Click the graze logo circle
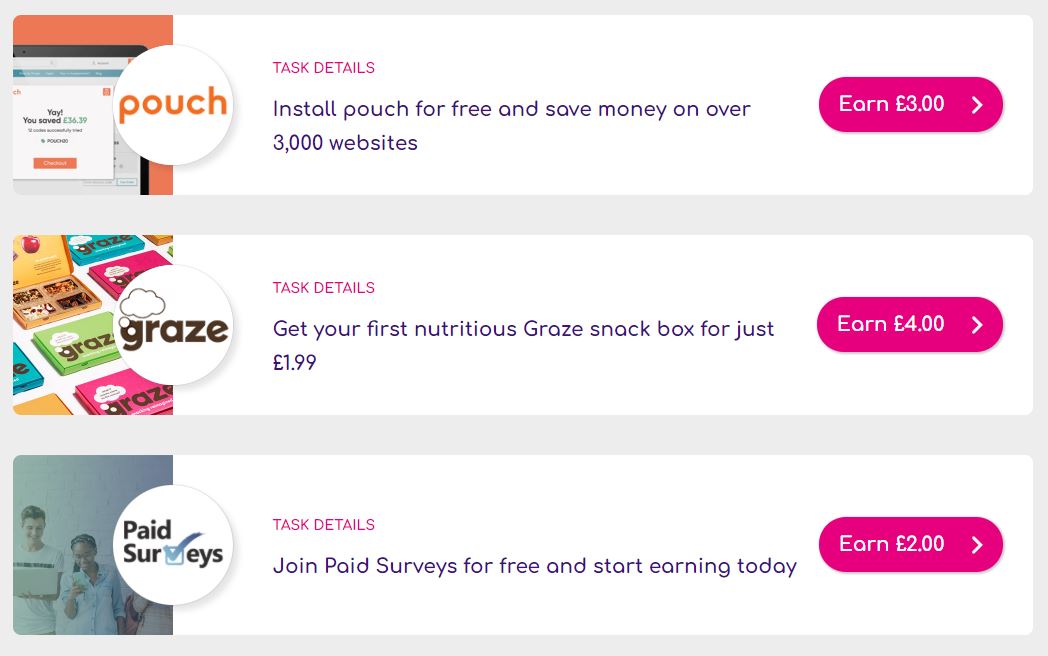Viewport: 1048px width, 656px height. tap(173, 325)
